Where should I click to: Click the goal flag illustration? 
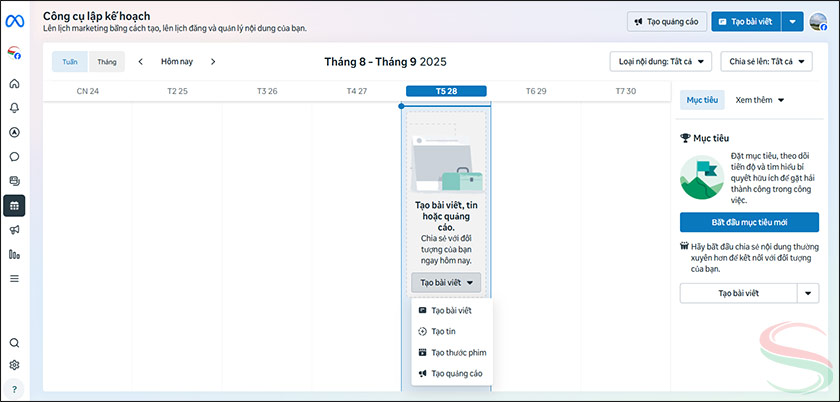702,177
